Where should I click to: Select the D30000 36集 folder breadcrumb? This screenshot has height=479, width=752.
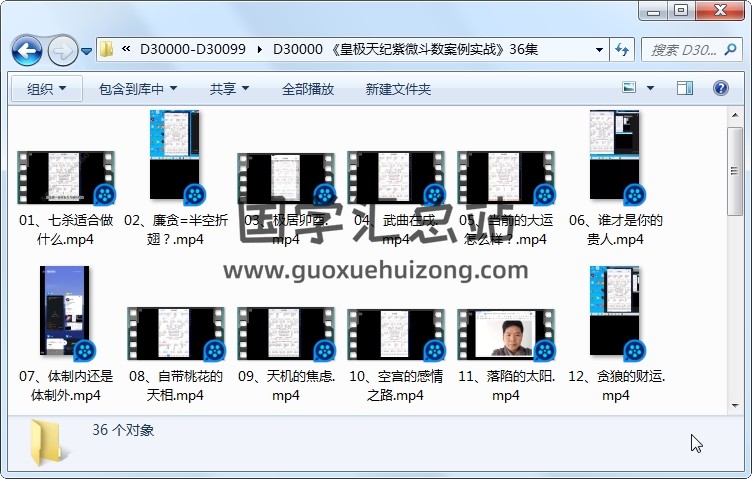pos(405,49)
